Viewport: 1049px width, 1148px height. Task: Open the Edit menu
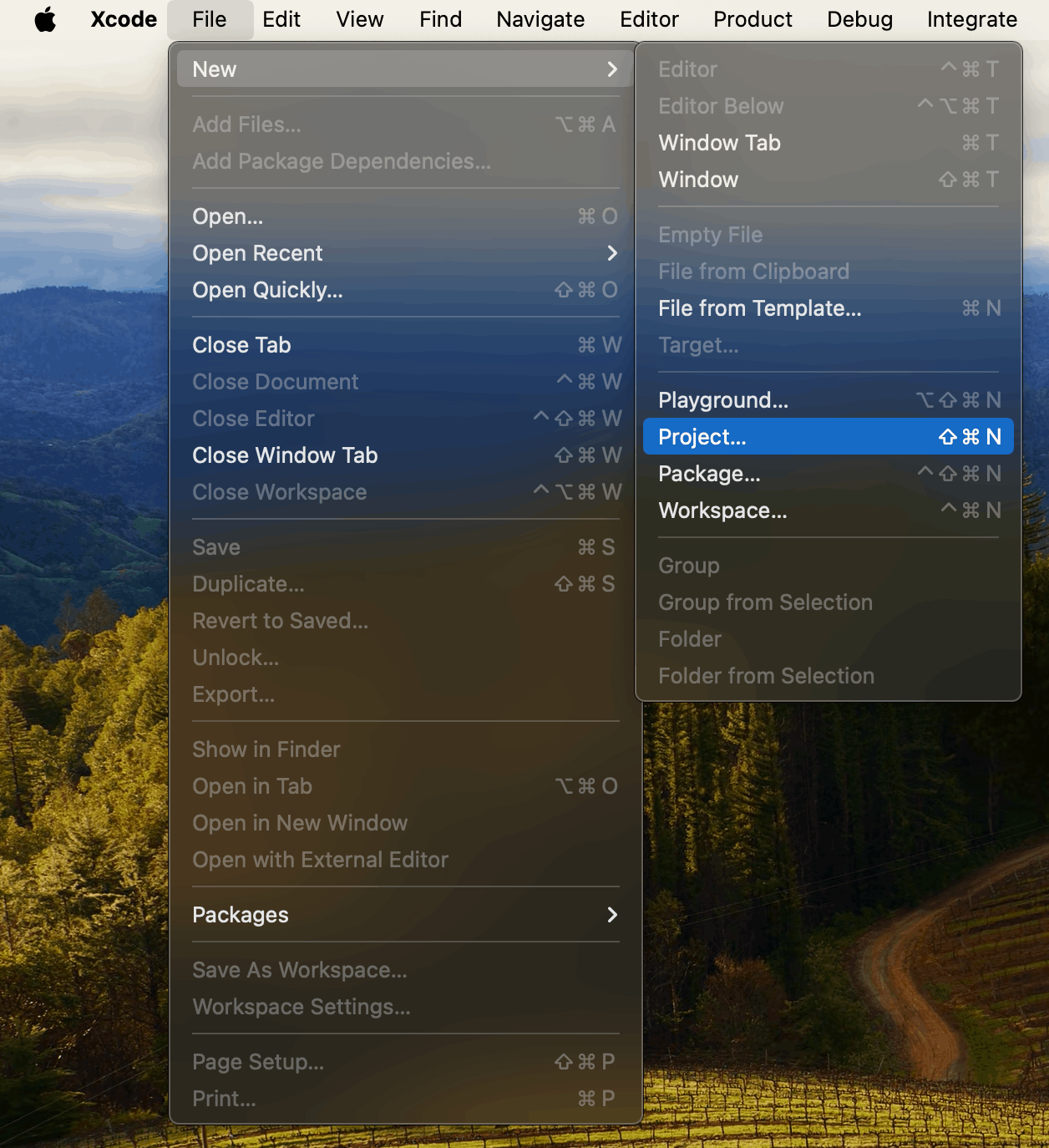click(281, 19)
